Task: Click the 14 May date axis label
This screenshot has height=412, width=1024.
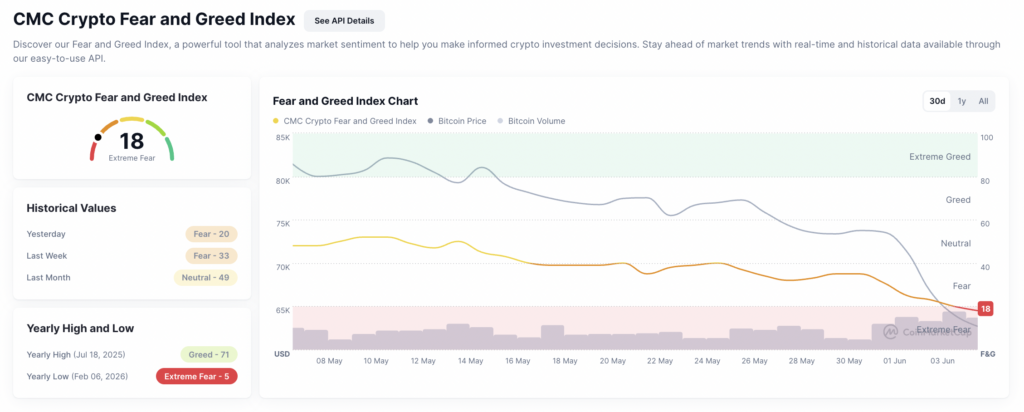Action: tap(470, 361)
